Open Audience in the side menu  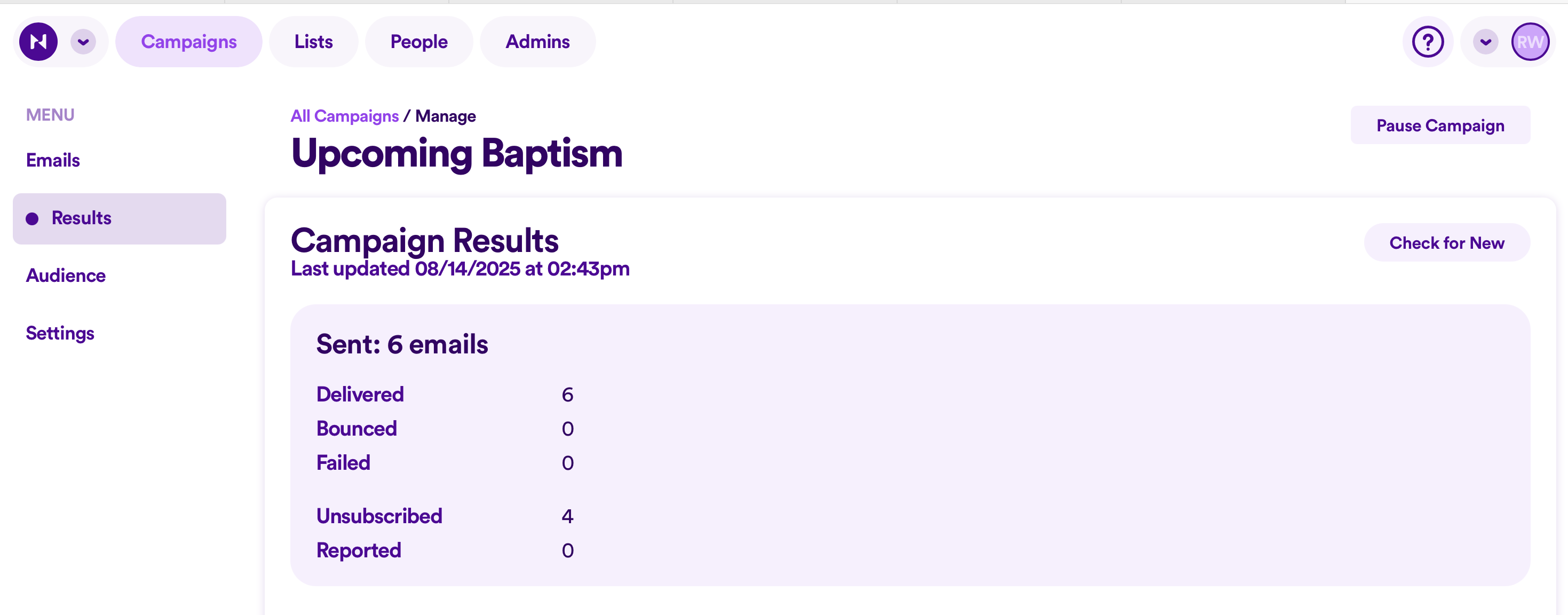[x=66, y=276]
